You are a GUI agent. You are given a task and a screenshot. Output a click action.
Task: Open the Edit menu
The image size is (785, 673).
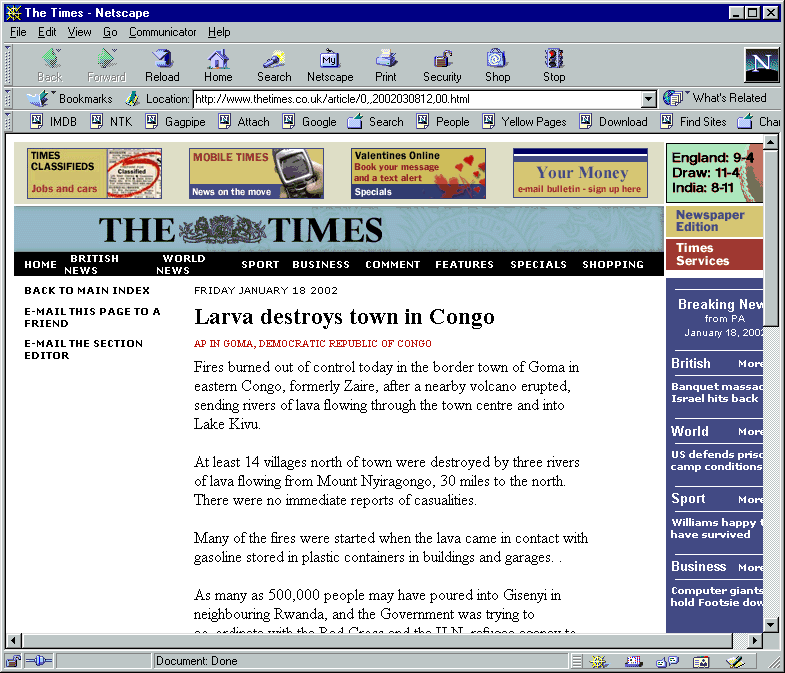47,32
